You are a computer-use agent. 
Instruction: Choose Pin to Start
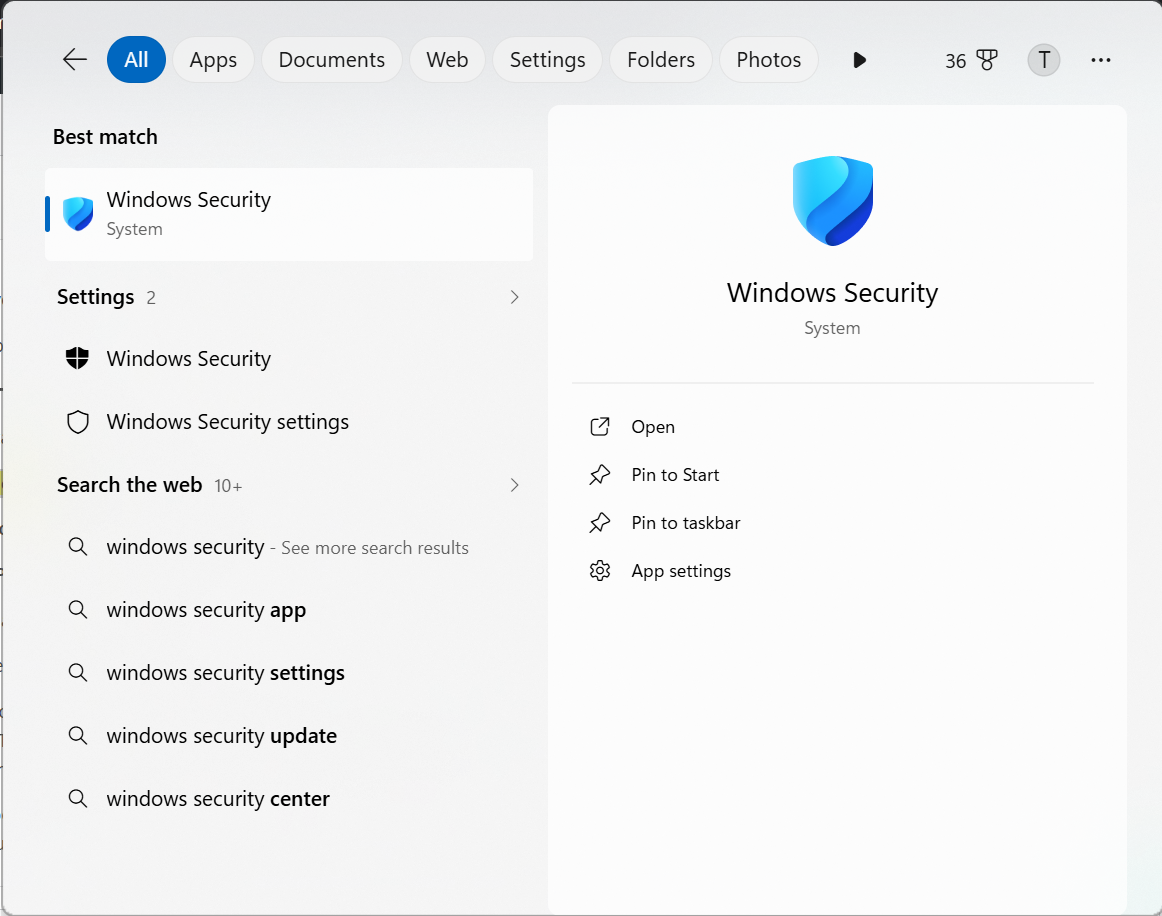(x=675, y=475)
